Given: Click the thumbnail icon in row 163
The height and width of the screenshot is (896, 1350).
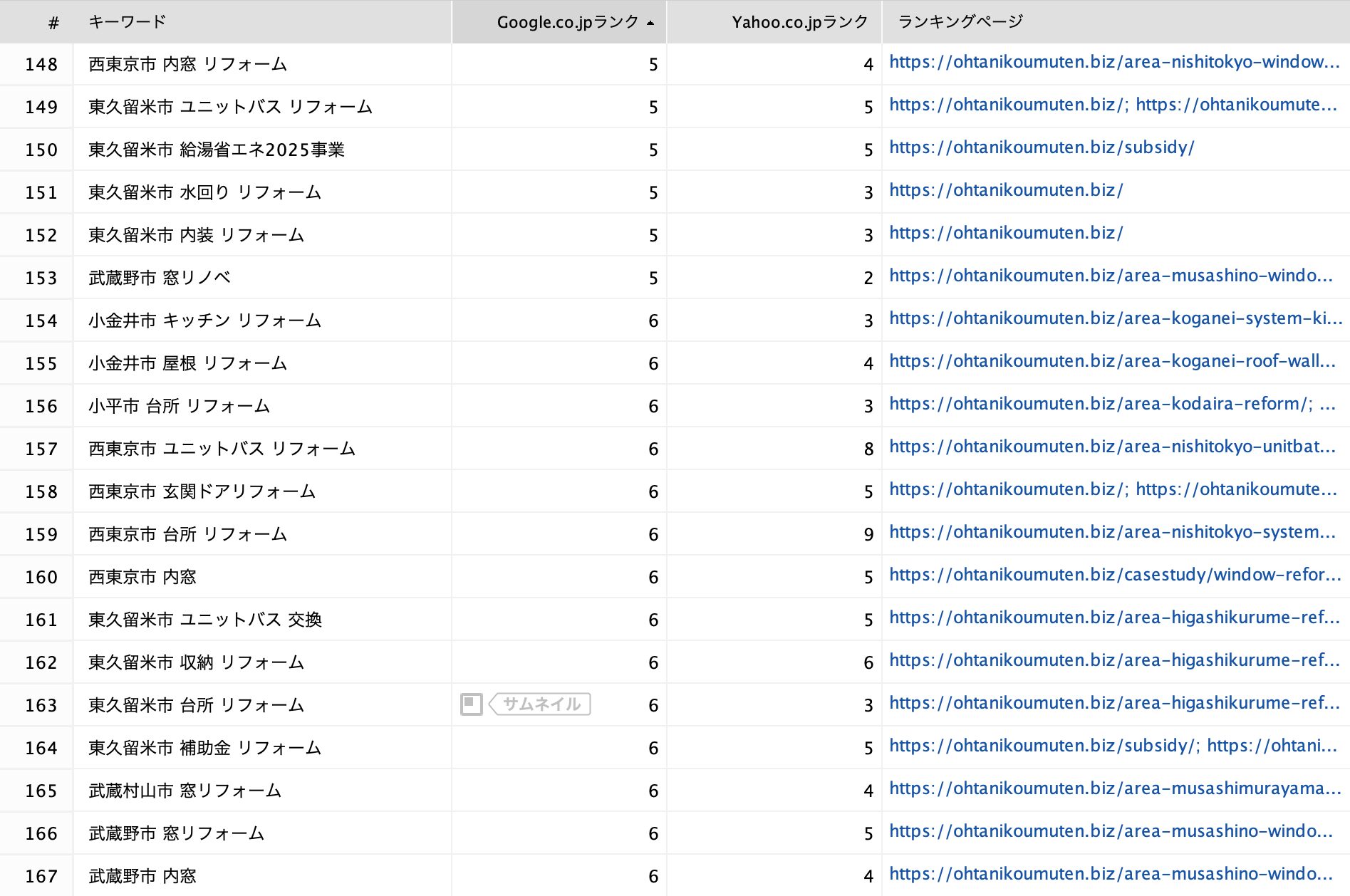Looking at the screenshot, I should click(471, 704).
